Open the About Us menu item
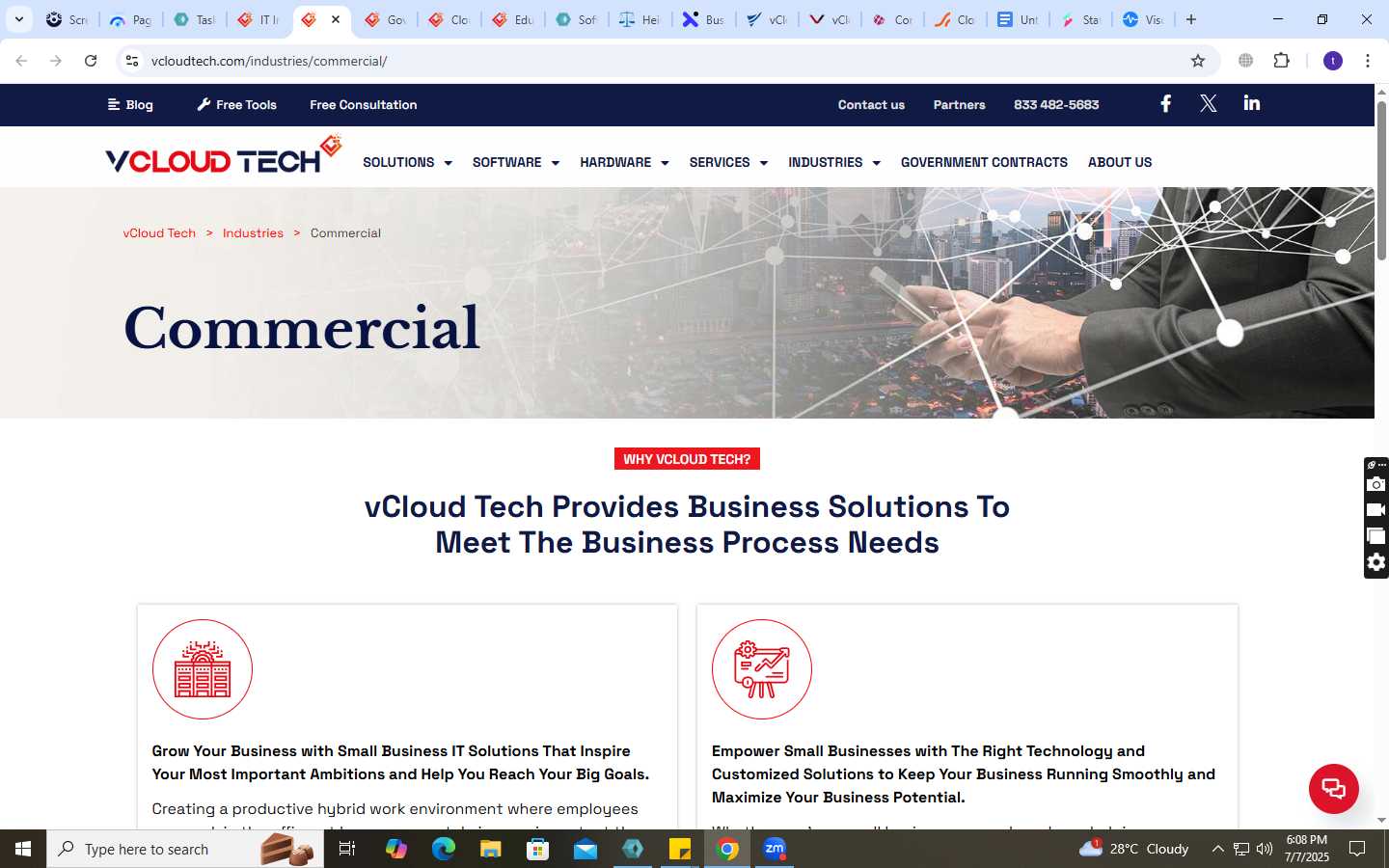 [1120, 162]
